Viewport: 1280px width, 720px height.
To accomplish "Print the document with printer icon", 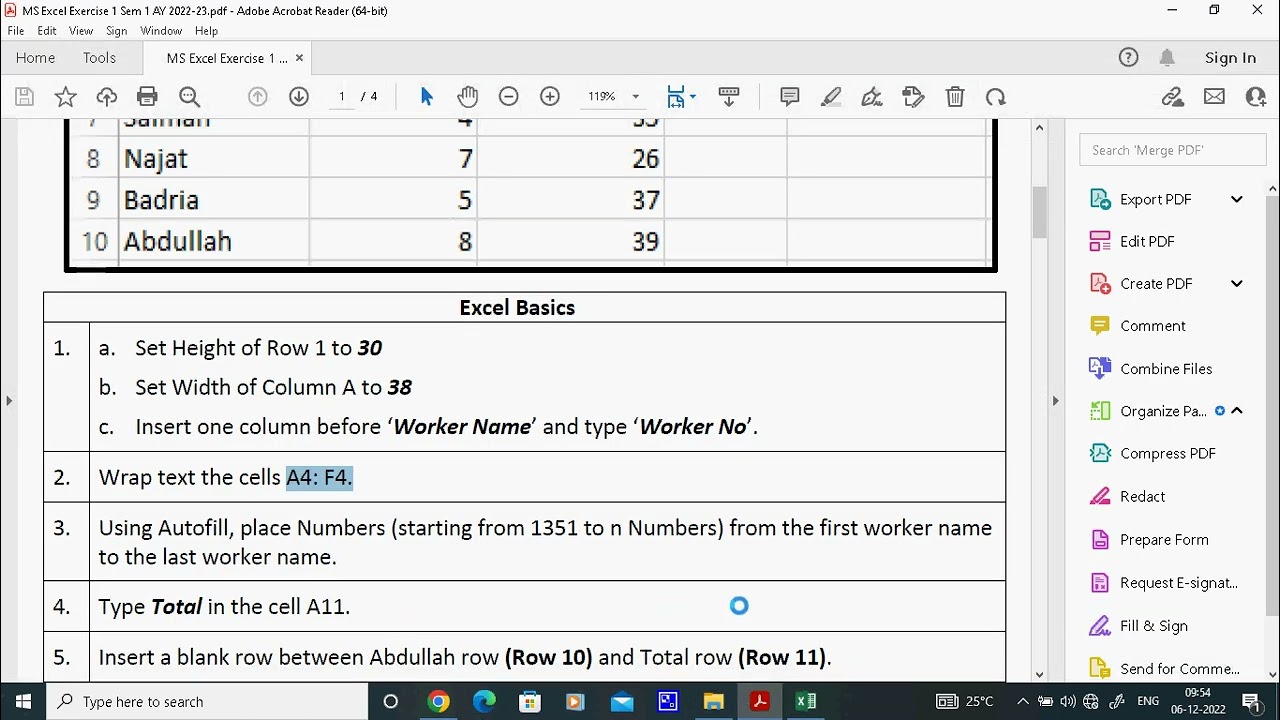I will point(148,97).
